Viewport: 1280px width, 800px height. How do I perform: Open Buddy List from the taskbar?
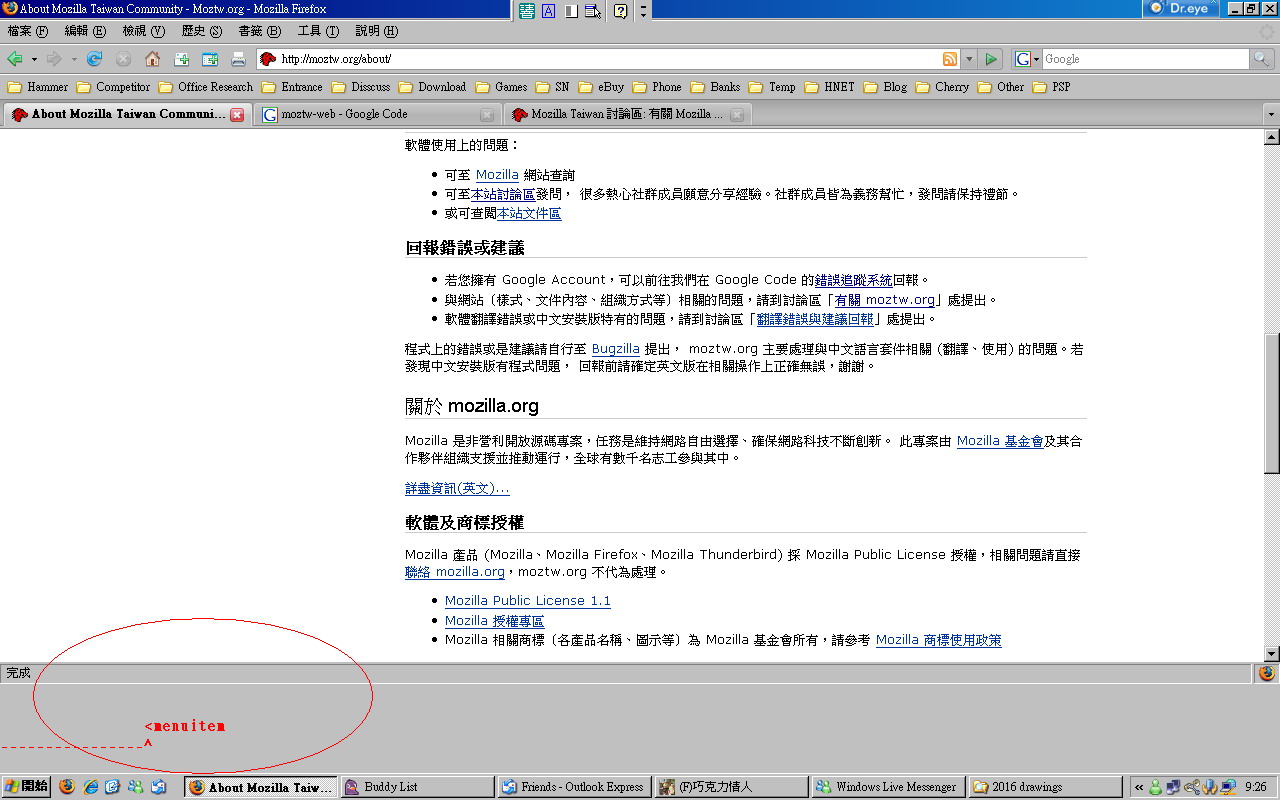coord(417,787)
